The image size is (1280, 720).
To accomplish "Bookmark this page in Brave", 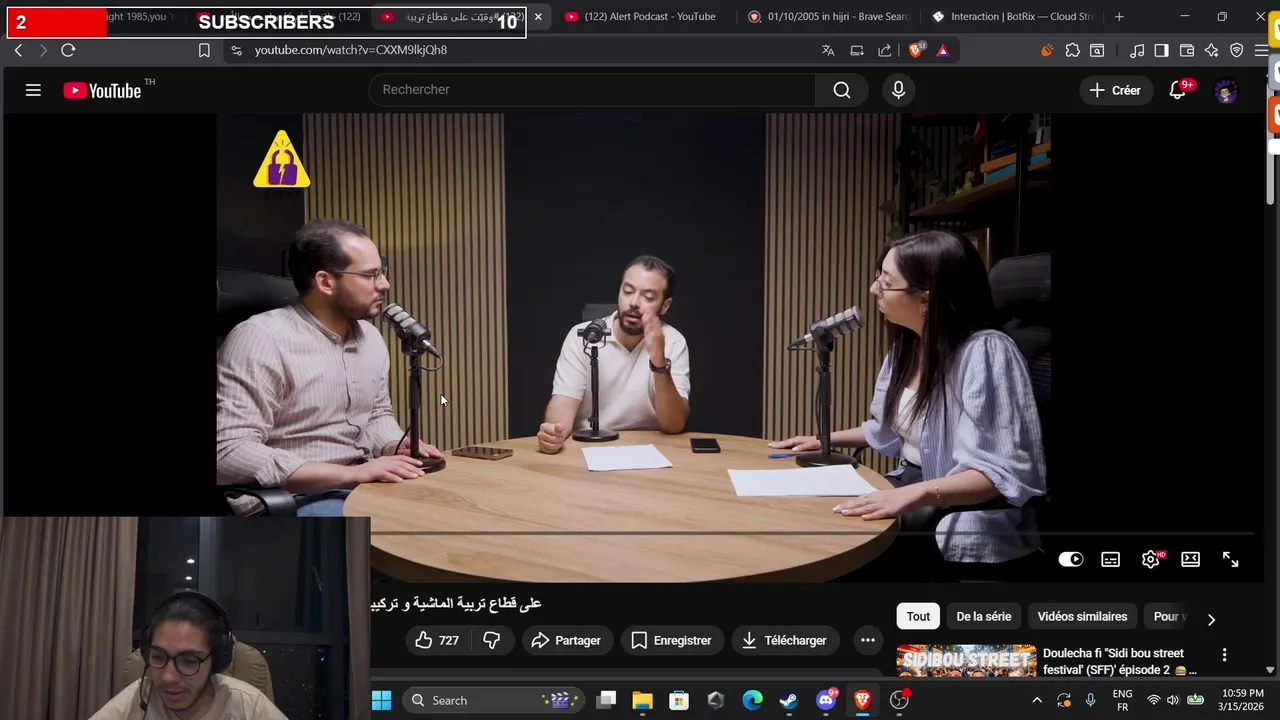I will click(204, 50).
